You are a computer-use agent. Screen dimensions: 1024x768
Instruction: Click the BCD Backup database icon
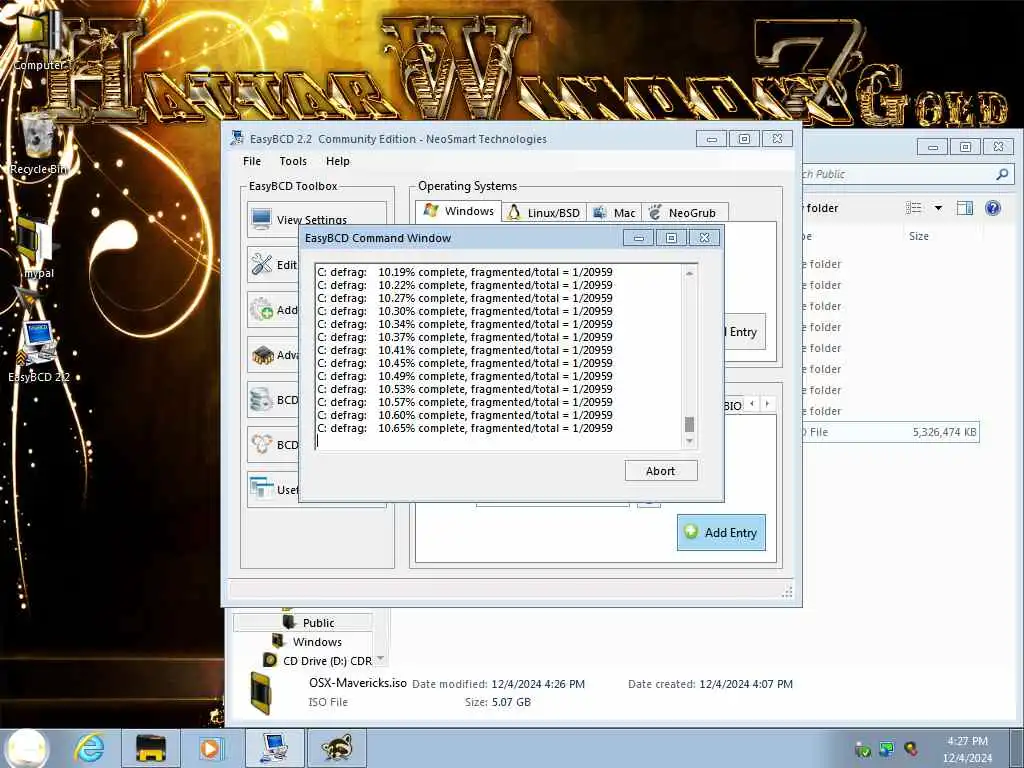tap(261, 400)
